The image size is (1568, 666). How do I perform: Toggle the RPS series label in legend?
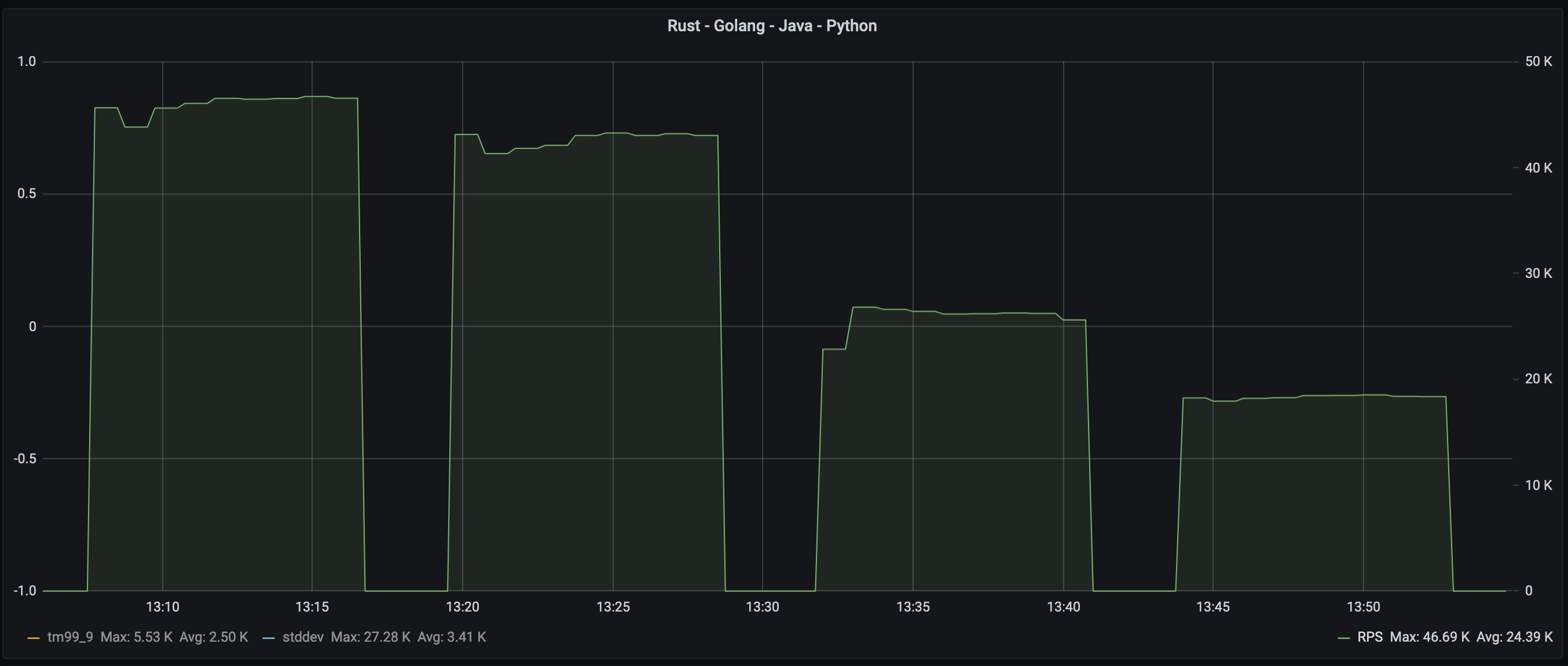click(x=1369, y=637)
